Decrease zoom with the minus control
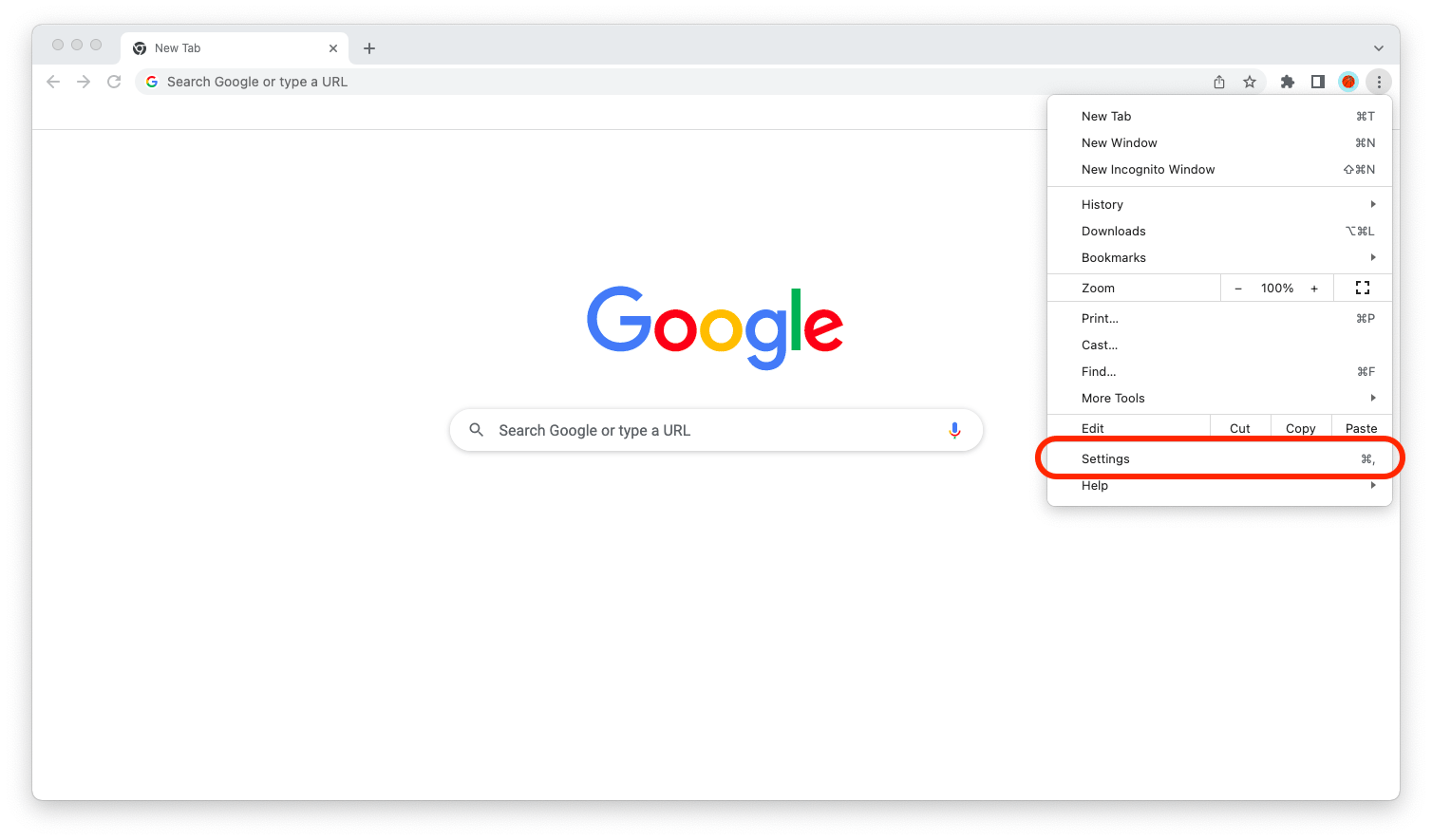Viewport: 1432px width, 840px height. tap(1239, 288)
